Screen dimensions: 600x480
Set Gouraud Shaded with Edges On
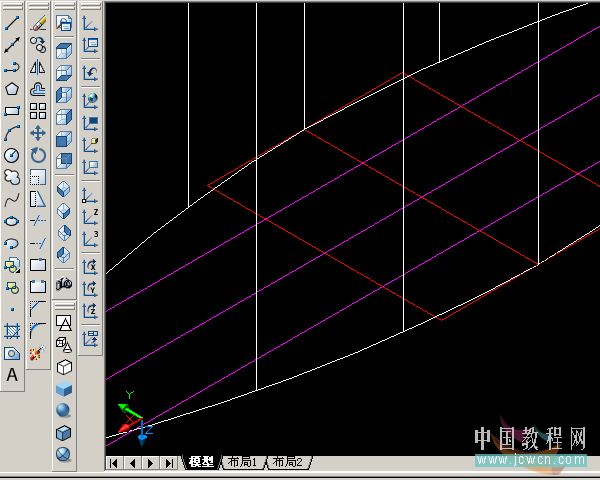64,454
